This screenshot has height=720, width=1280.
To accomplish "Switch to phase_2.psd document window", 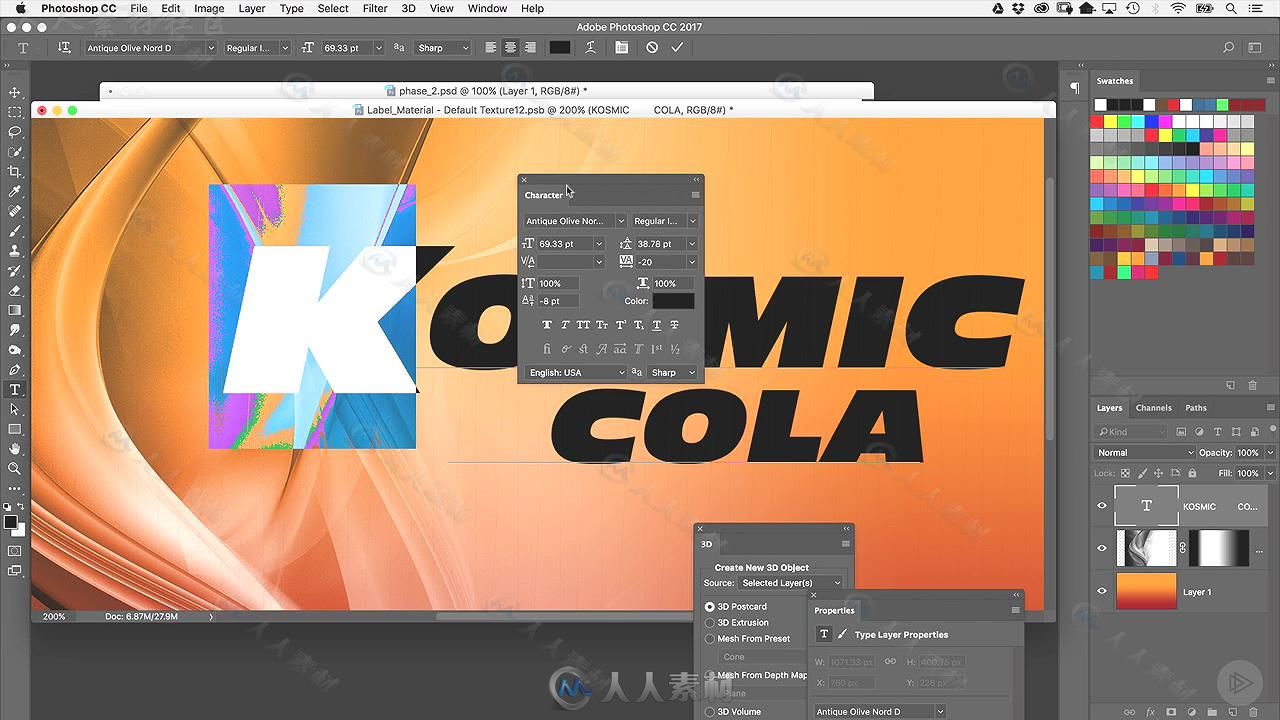I will tap(486, 91).
